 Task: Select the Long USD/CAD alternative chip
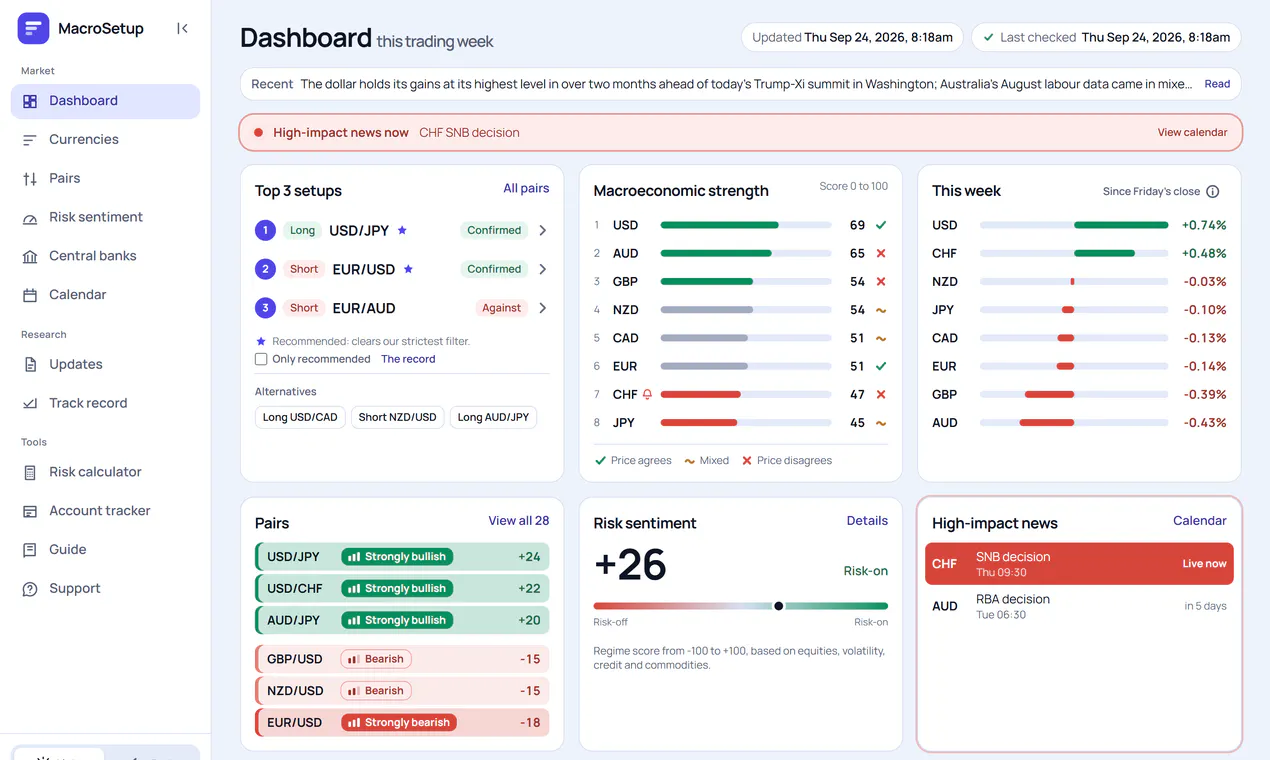click(x=300, y=417)
